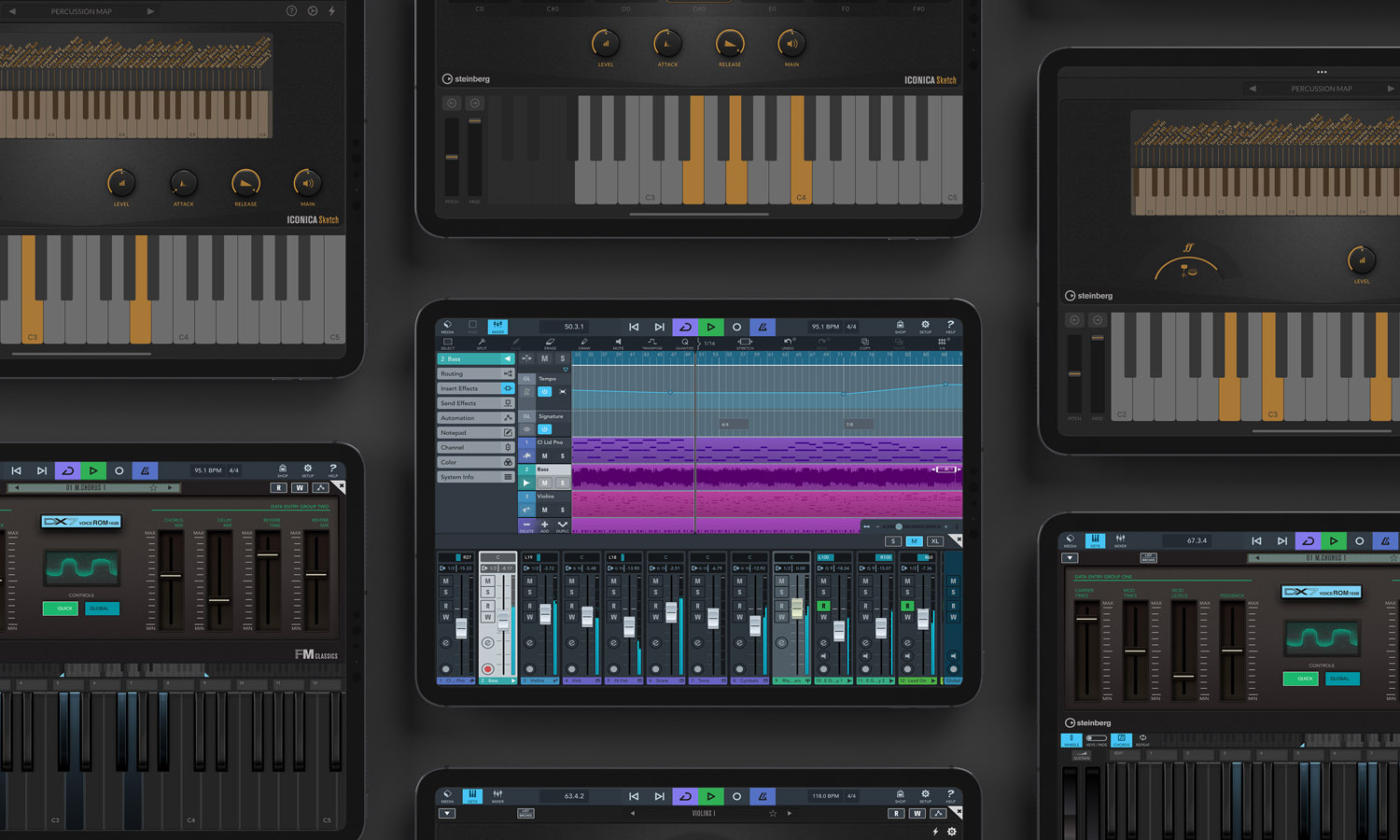This screenshot has width=1400, height=840.
Task: Click 95.1 BPM tempo on center project iPad
Action: (825, 327)
